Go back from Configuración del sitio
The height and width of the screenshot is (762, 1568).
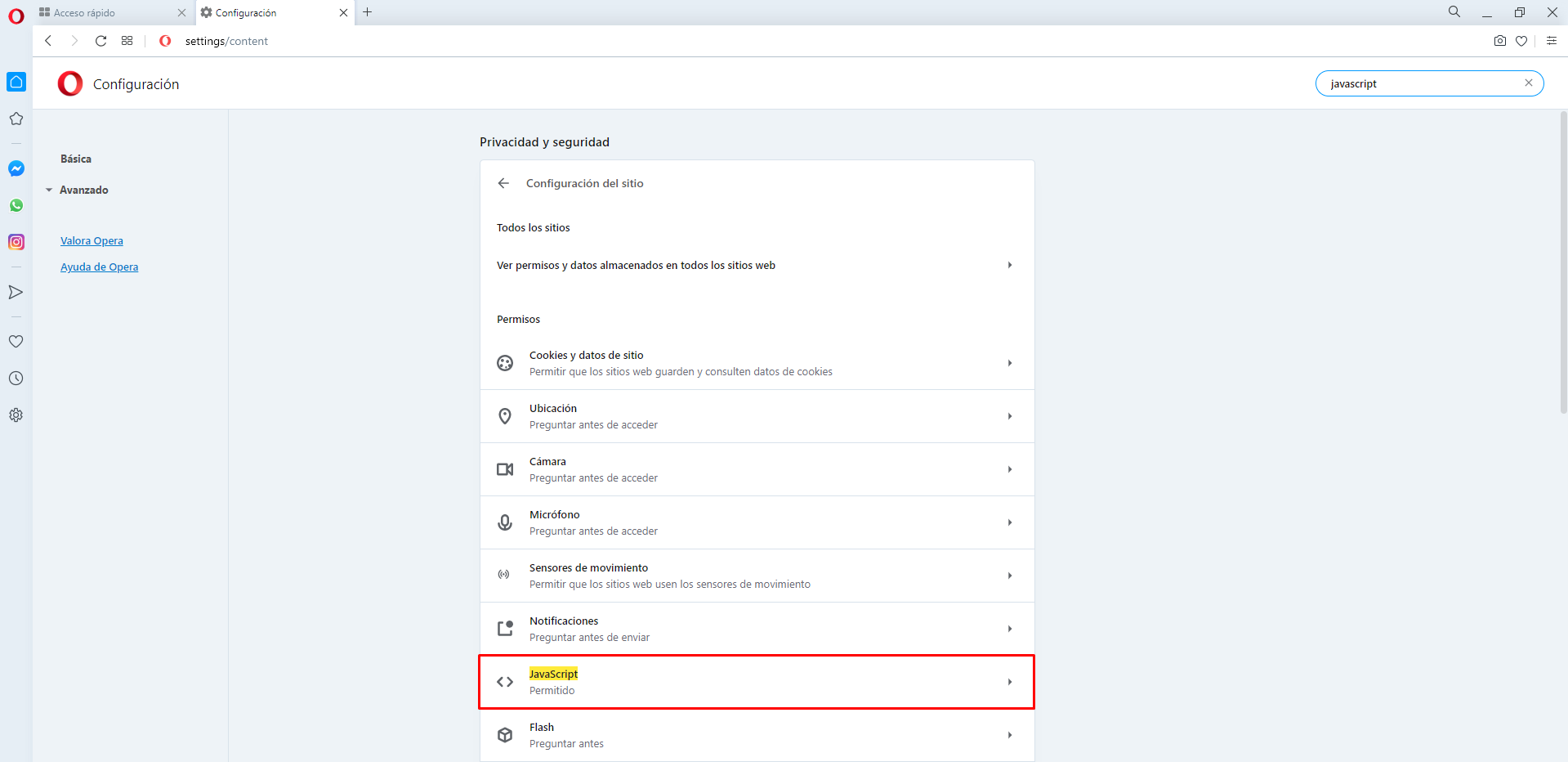tap(503, 183)
